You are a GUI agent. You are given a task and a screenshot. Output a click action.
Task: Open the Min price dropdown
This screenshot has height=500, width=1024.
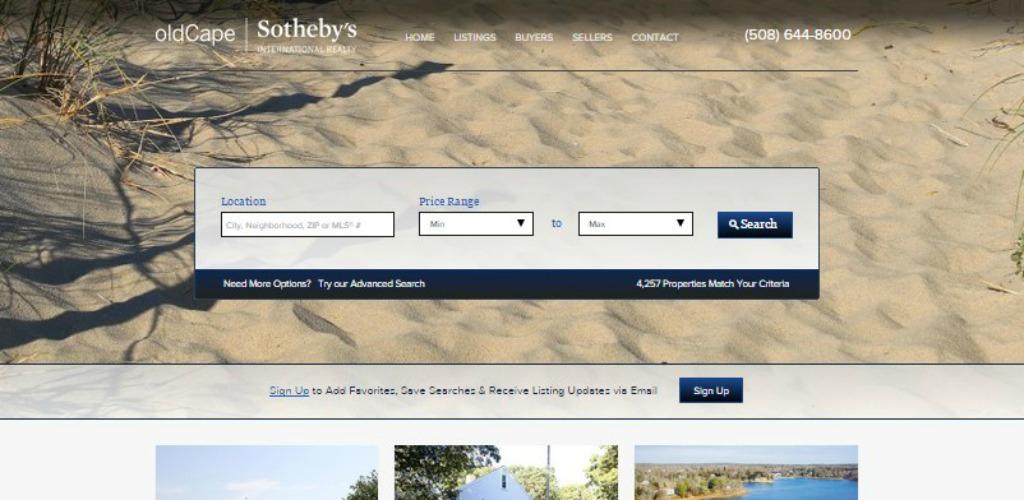pos(476,224)
